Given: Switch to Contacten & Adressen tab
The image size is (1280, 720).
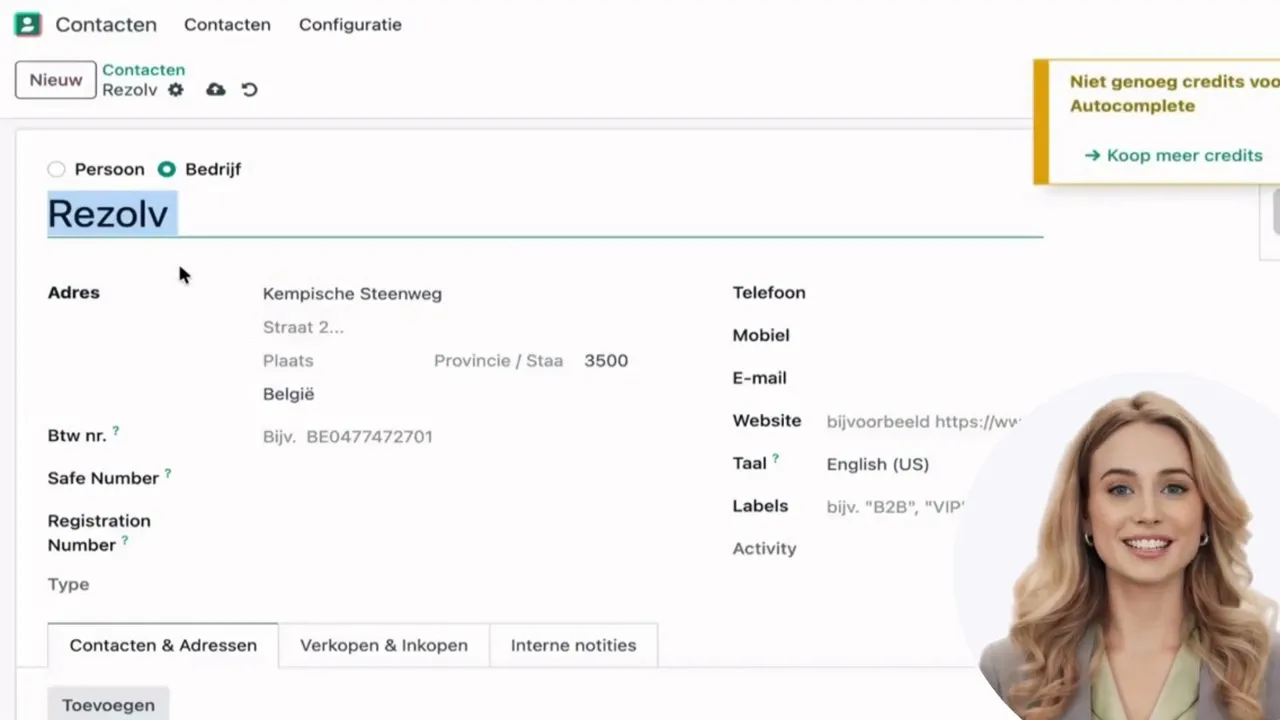Looking at the screenshot, I should [x=163, y=646].
